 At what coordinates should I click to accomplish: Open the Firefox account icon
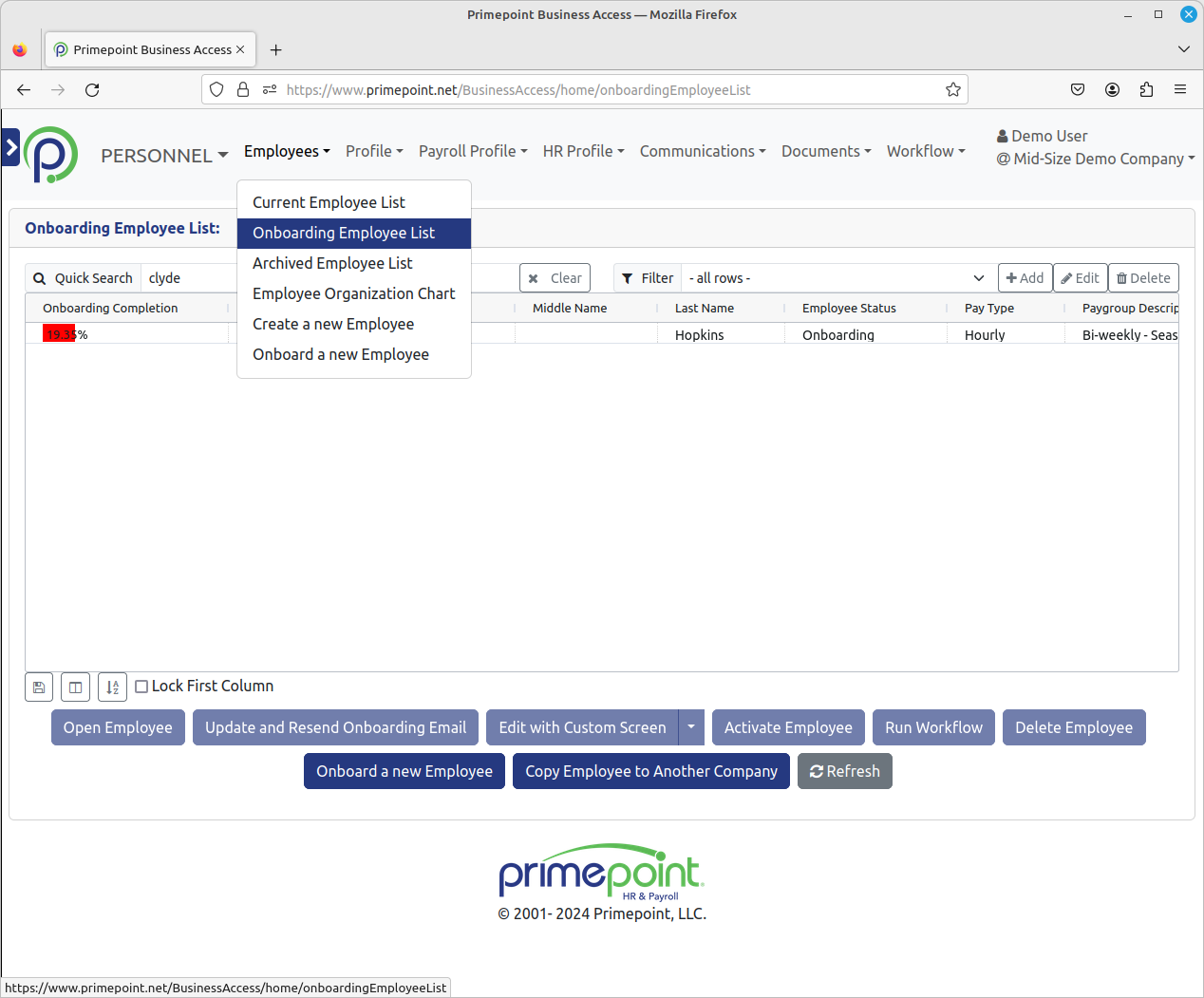[1112, 89]
